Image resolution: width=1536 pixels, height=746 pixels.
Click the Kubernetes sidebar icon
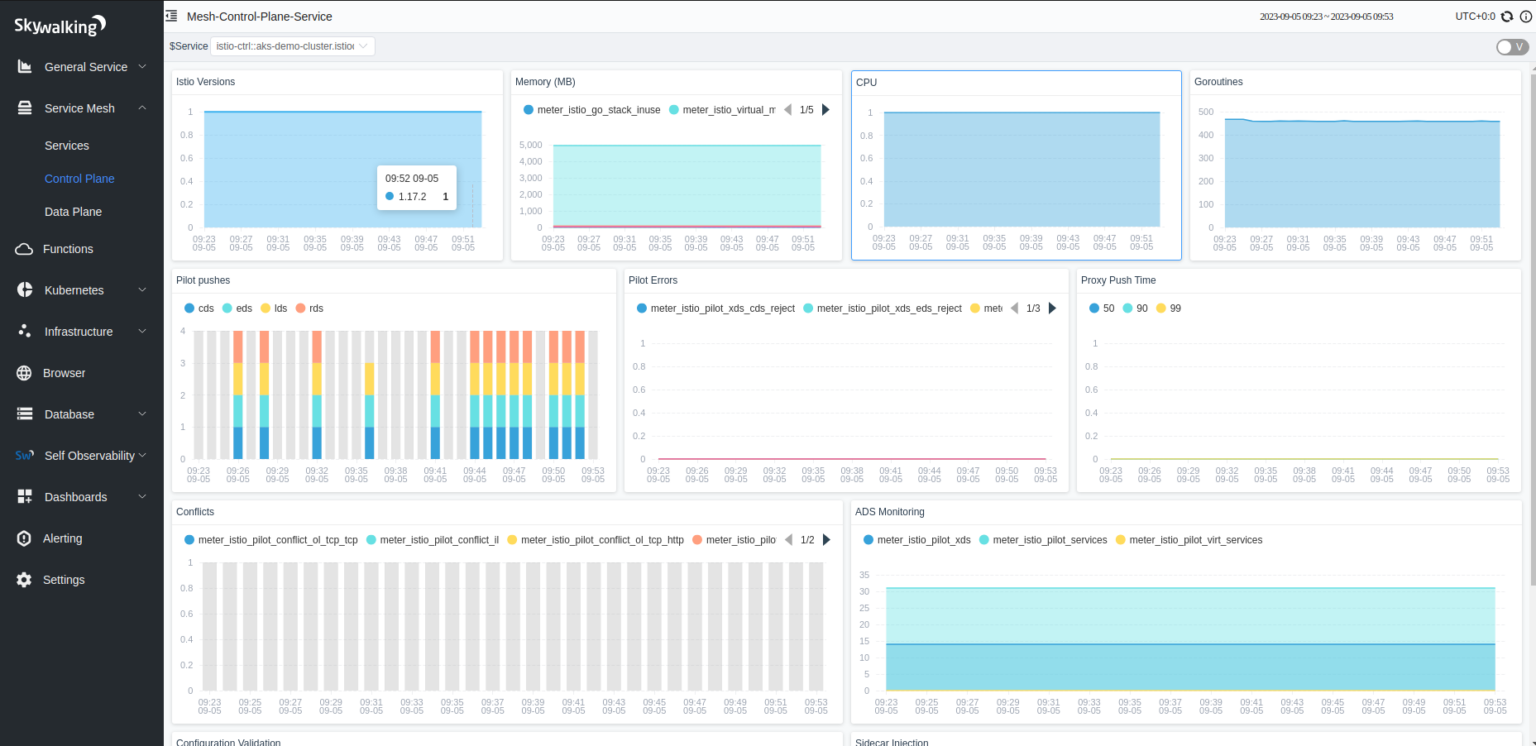[22, 290]
